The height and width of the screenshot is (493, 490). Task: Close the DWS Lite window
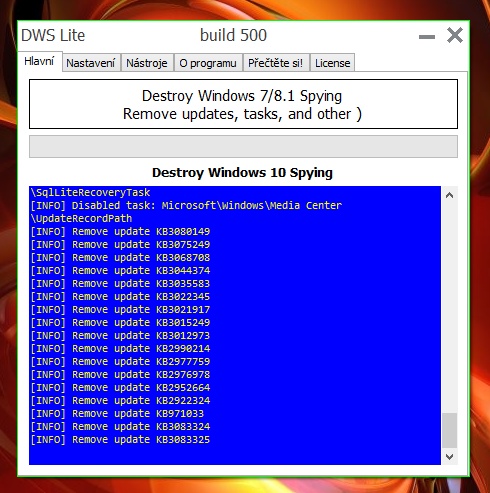pyautogui.click(x=455, y=35)
